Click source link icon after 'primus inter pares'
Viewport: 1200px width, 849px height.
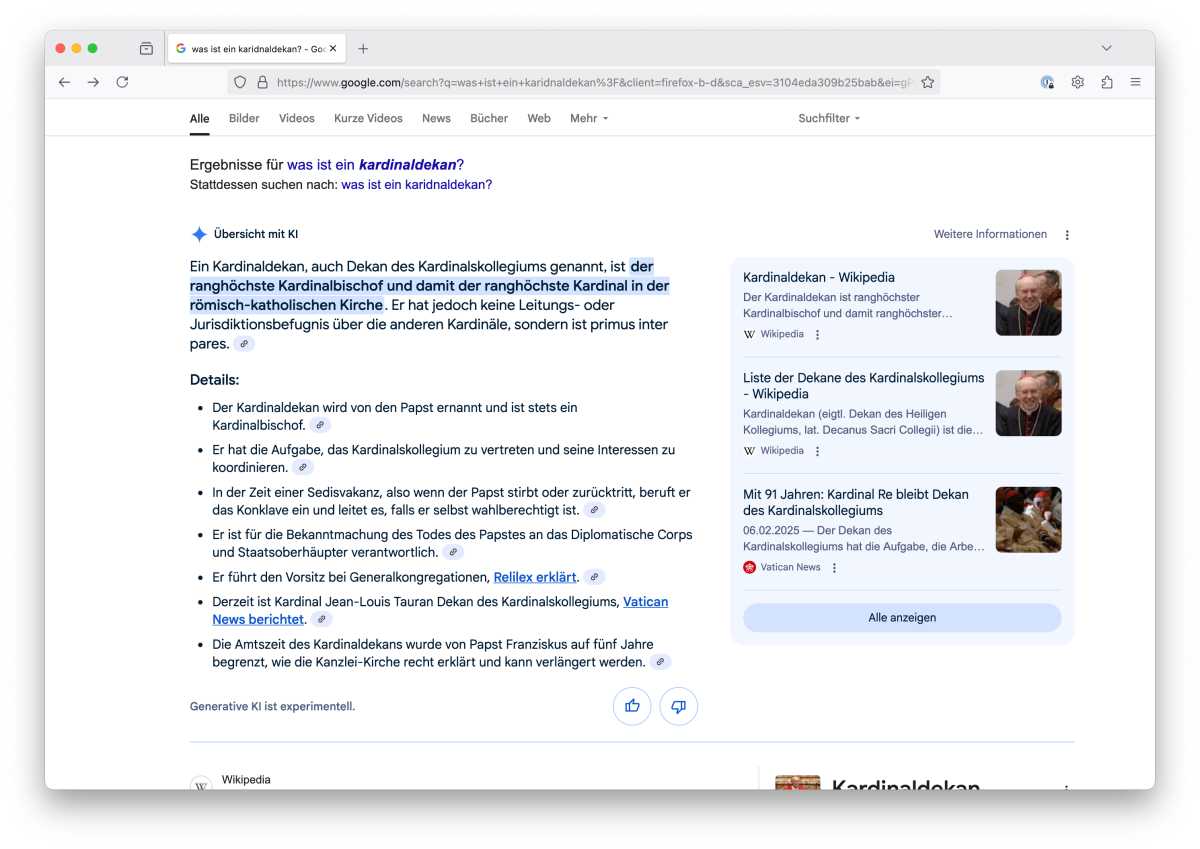click(x=244, y=344)
